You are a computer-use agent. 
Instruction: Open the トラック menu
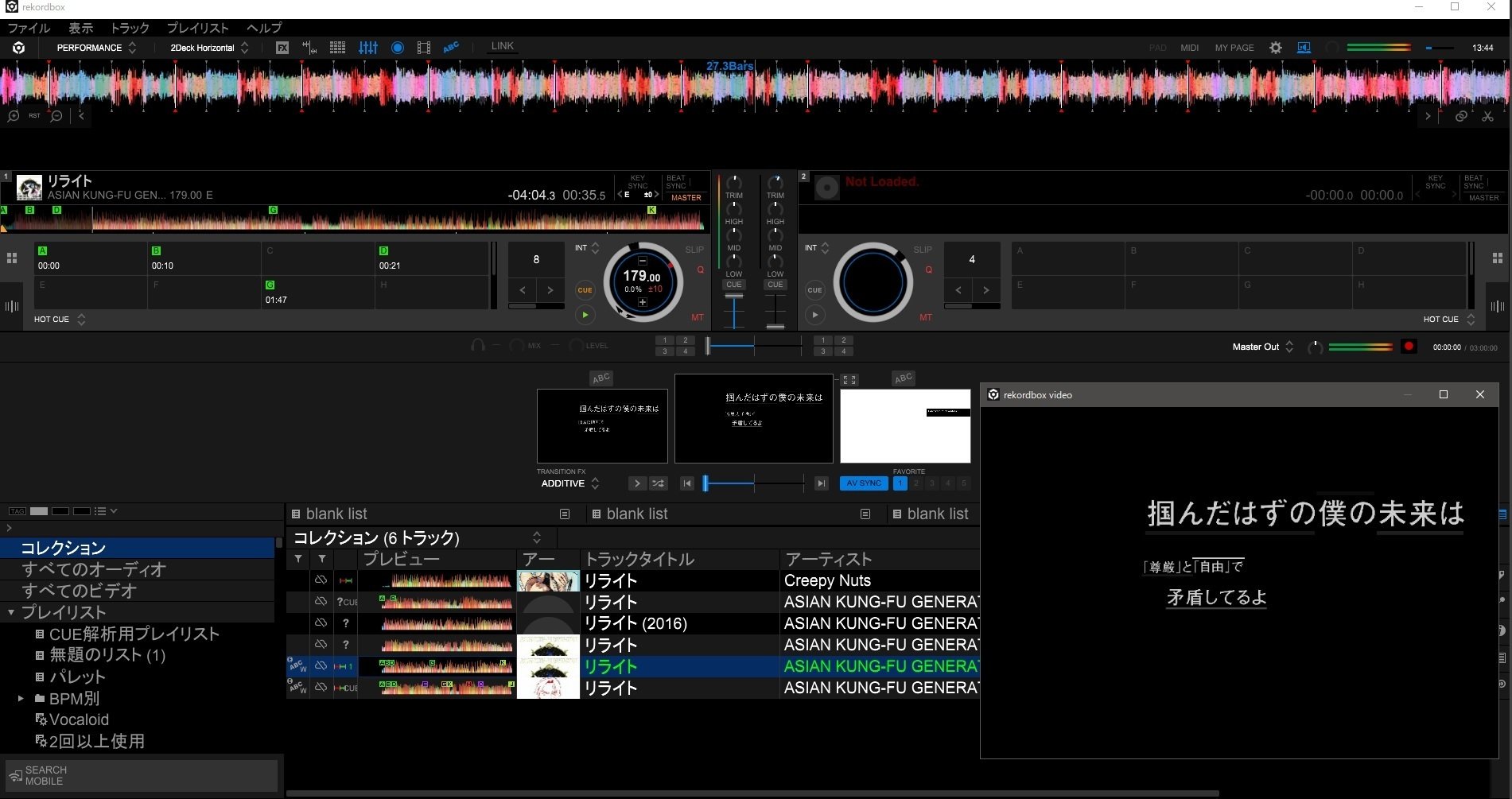click(130, 28)
